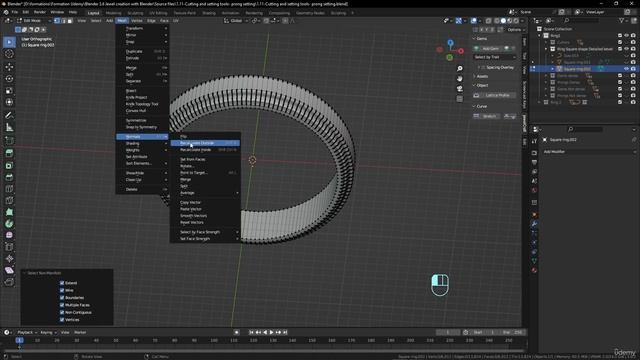Click the current frame timeline marker
This screenshot has height=360, width=640.
coord(19,340)
